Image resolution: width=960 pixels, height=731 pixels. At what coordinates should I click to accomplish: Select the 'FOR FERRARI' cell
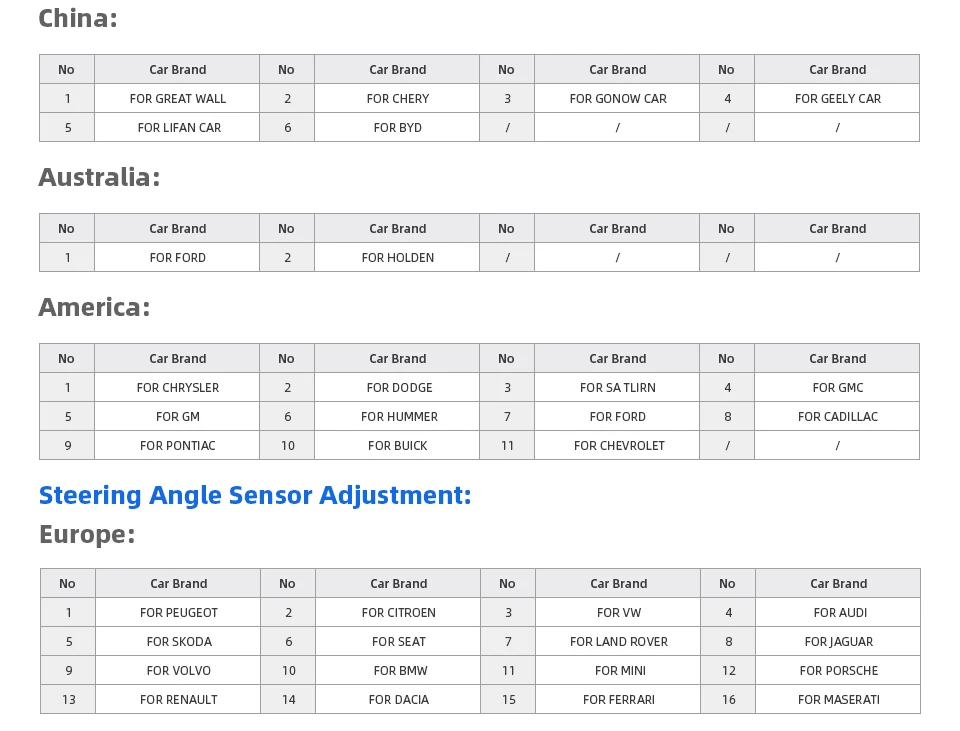point(618,700)
